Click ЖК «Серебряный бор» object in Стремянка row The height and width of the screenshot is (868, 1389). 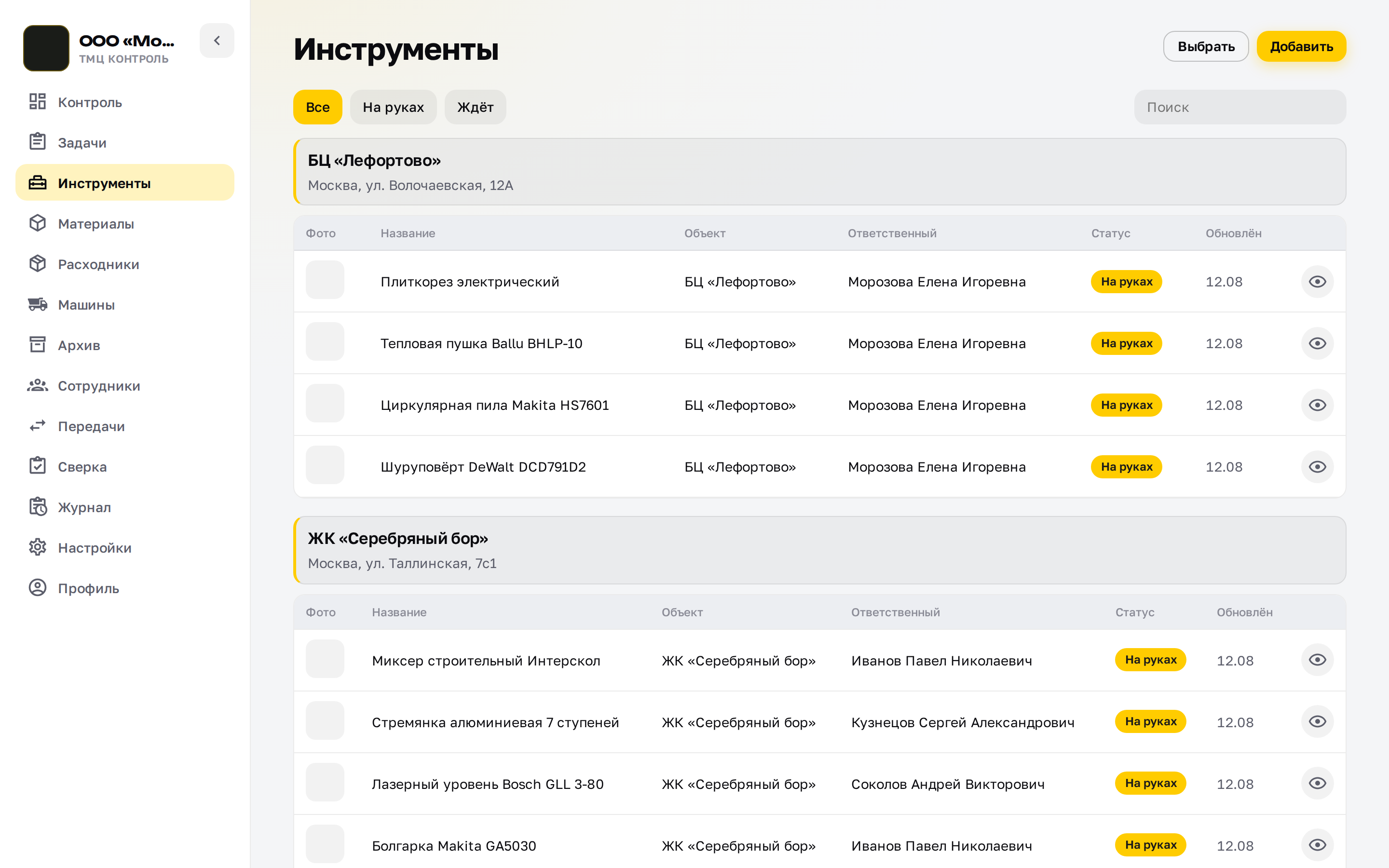(x=738, y=722)
